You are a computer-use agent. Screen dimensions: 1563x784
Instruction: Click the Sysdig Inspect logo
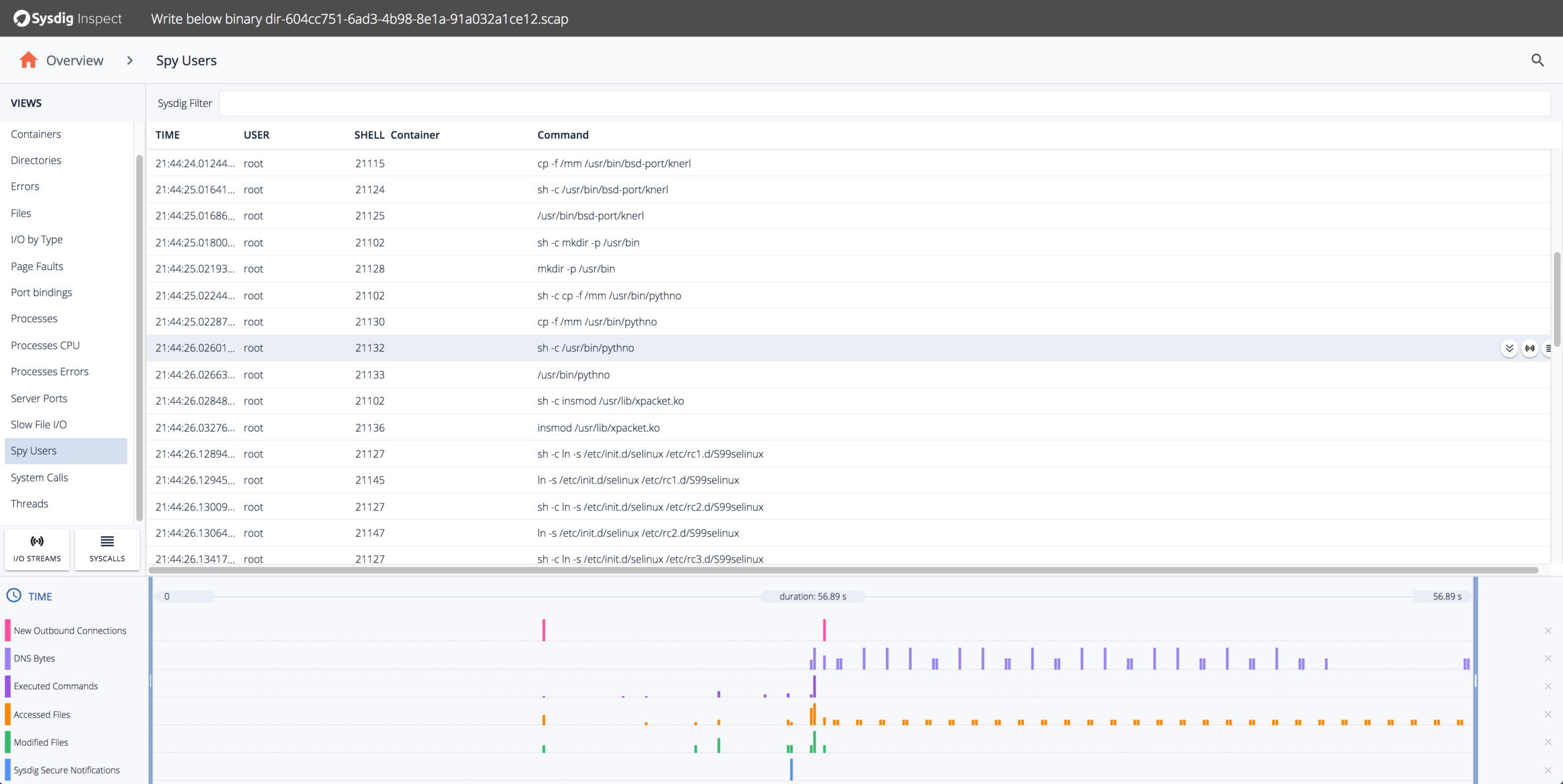pos(67,18)
